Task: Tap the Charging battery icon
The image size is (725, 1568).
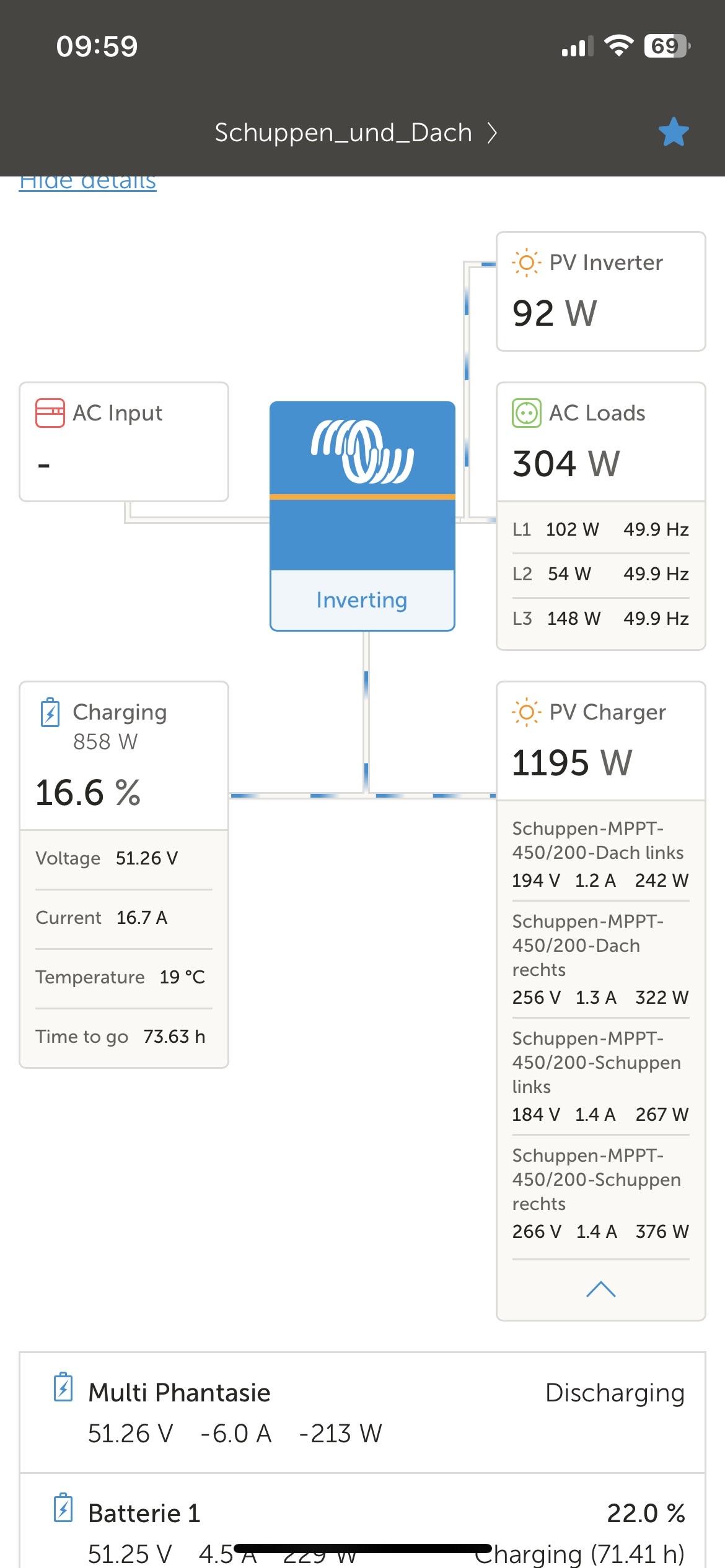Action: (x=50, y=712)
